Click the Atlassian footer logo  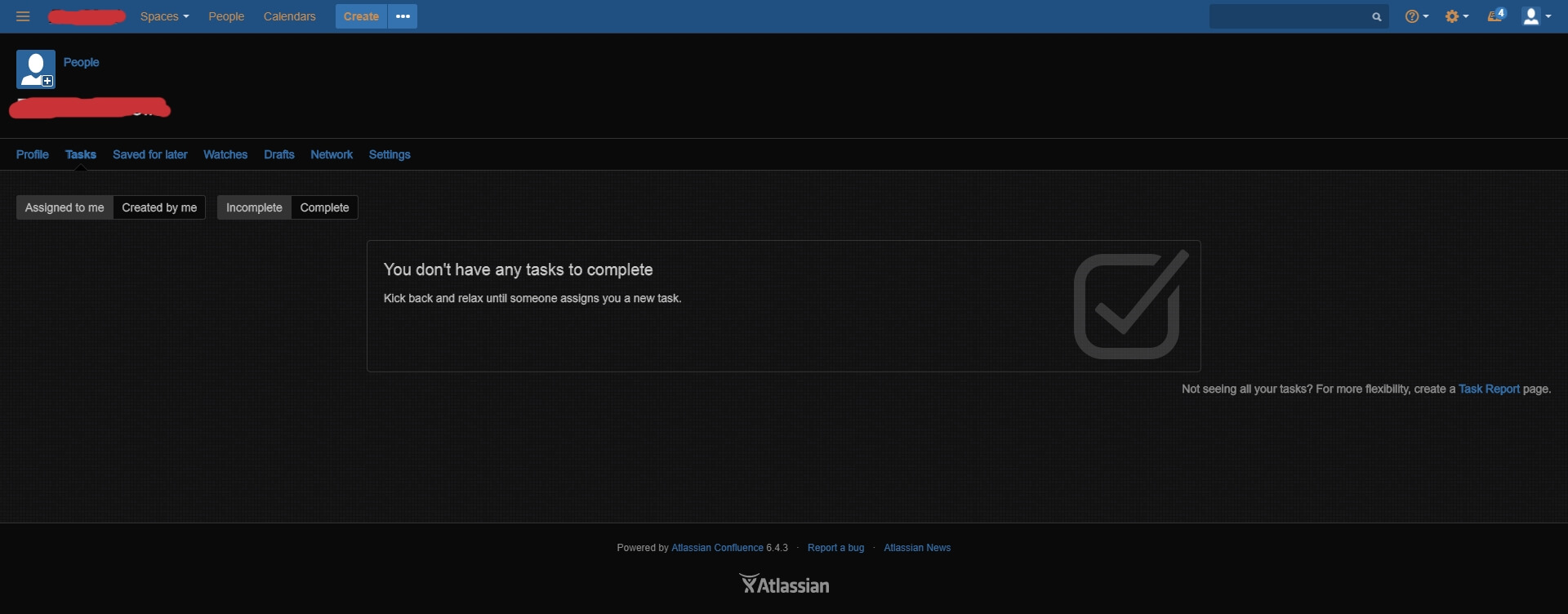pos(784,584)
